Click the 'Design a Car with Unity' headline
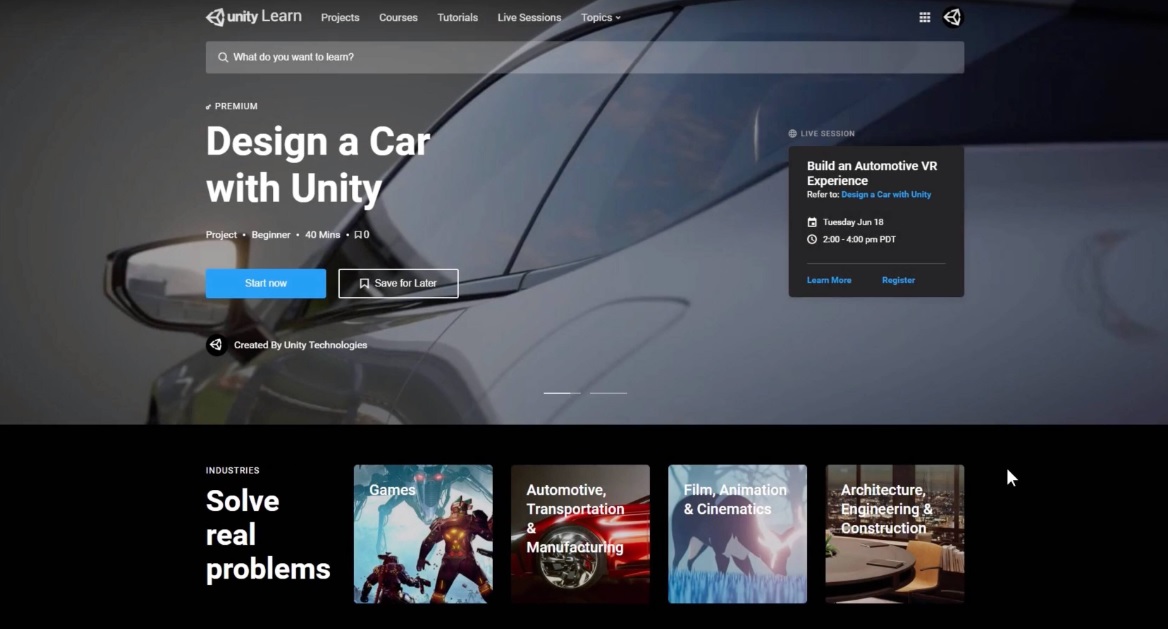Image resolution: width=1168 pixels, height=629 pixels. (318, 164)
